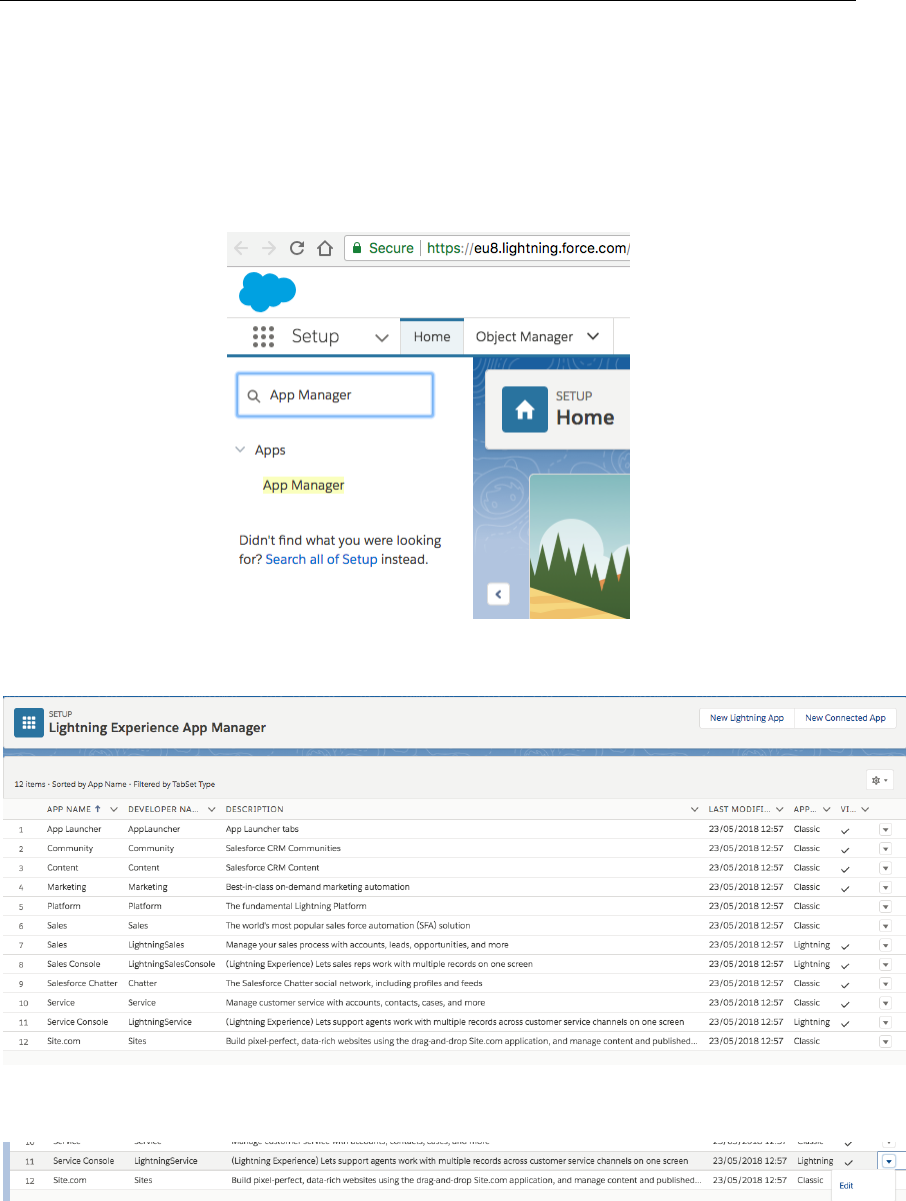Open the Object Manager tab chevron

pos(593,337)
